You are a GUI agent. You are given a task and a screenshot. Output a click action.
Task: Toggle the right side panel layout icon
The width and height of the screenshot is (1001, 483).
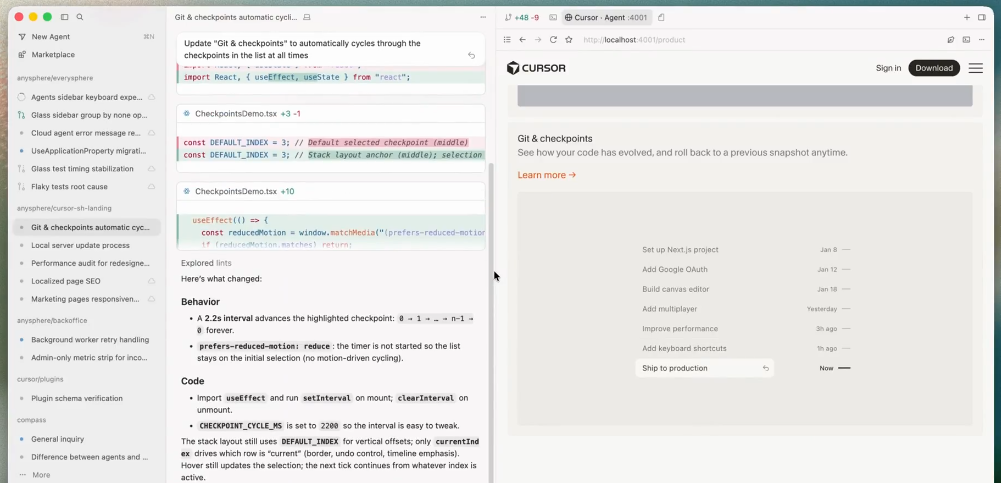coord(982,17)
